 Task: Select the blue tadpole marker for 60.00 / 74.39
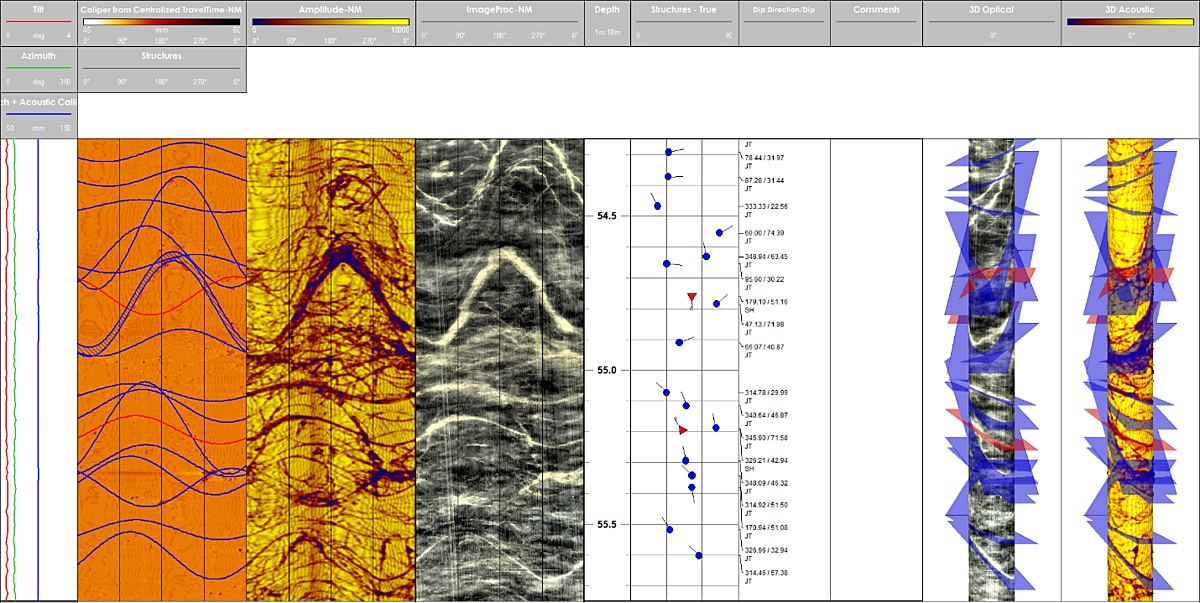point(719,233)
